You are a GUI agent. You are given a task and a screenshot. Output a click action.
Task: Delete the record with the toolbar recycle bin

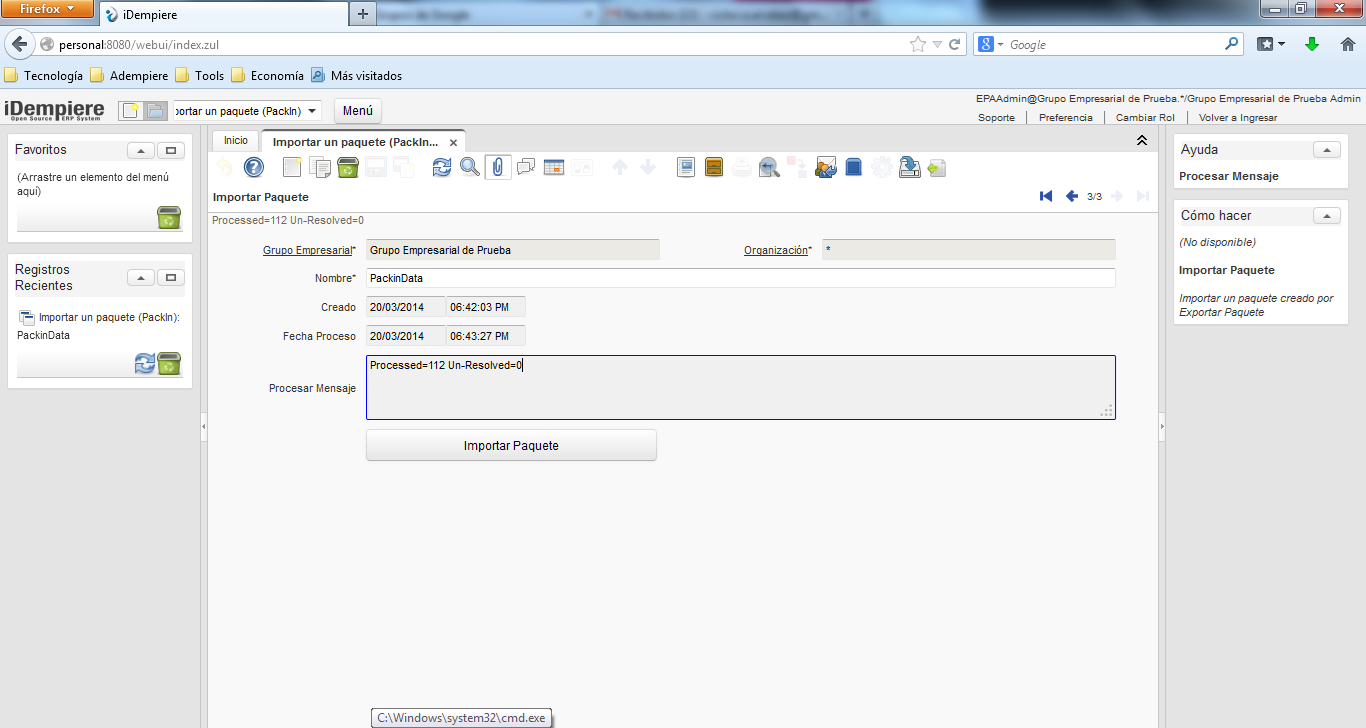pos(347,167)
